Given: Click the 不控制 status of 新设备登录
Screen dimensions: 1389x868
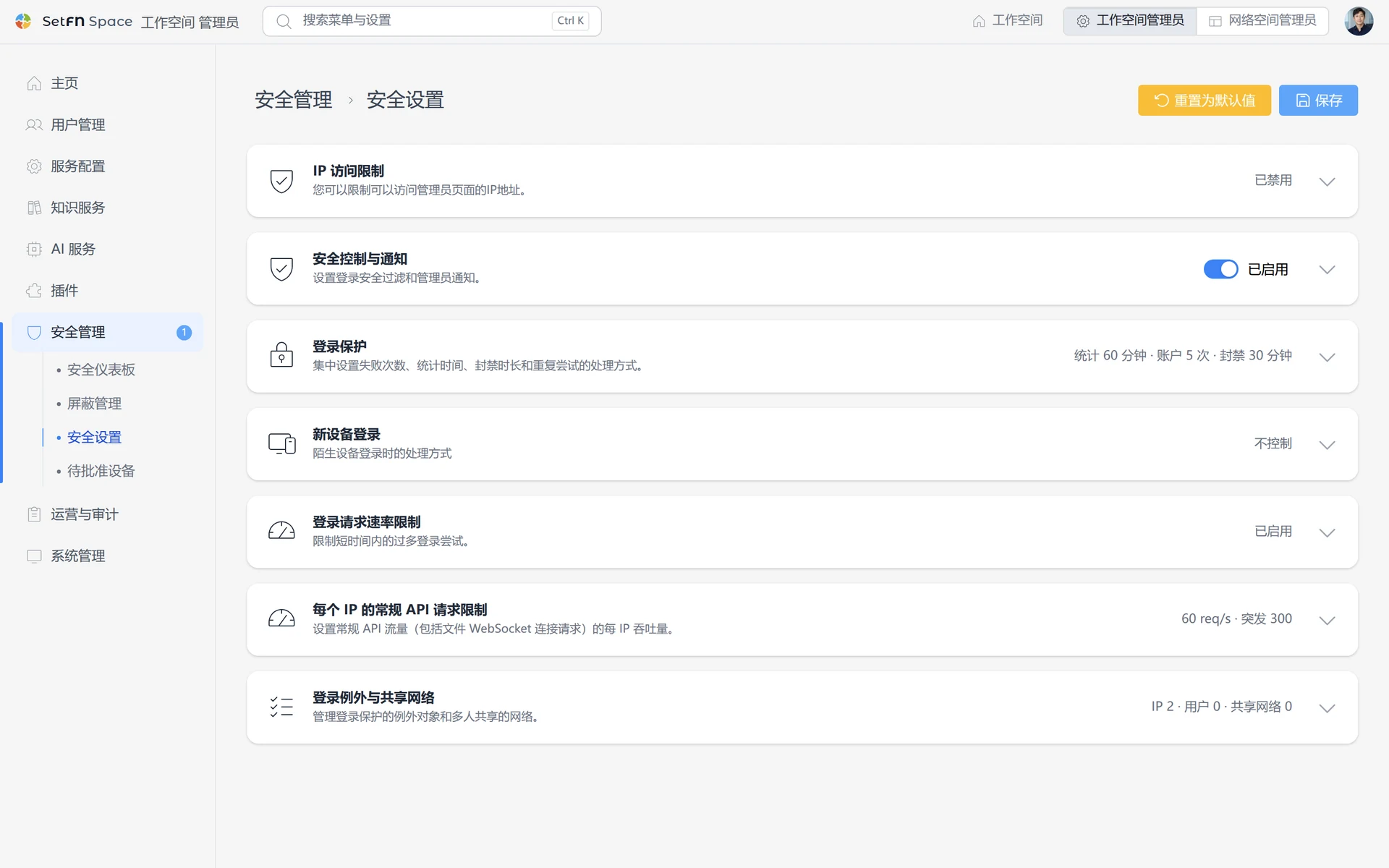Looking at the screenshot, I should point(1273,443).
